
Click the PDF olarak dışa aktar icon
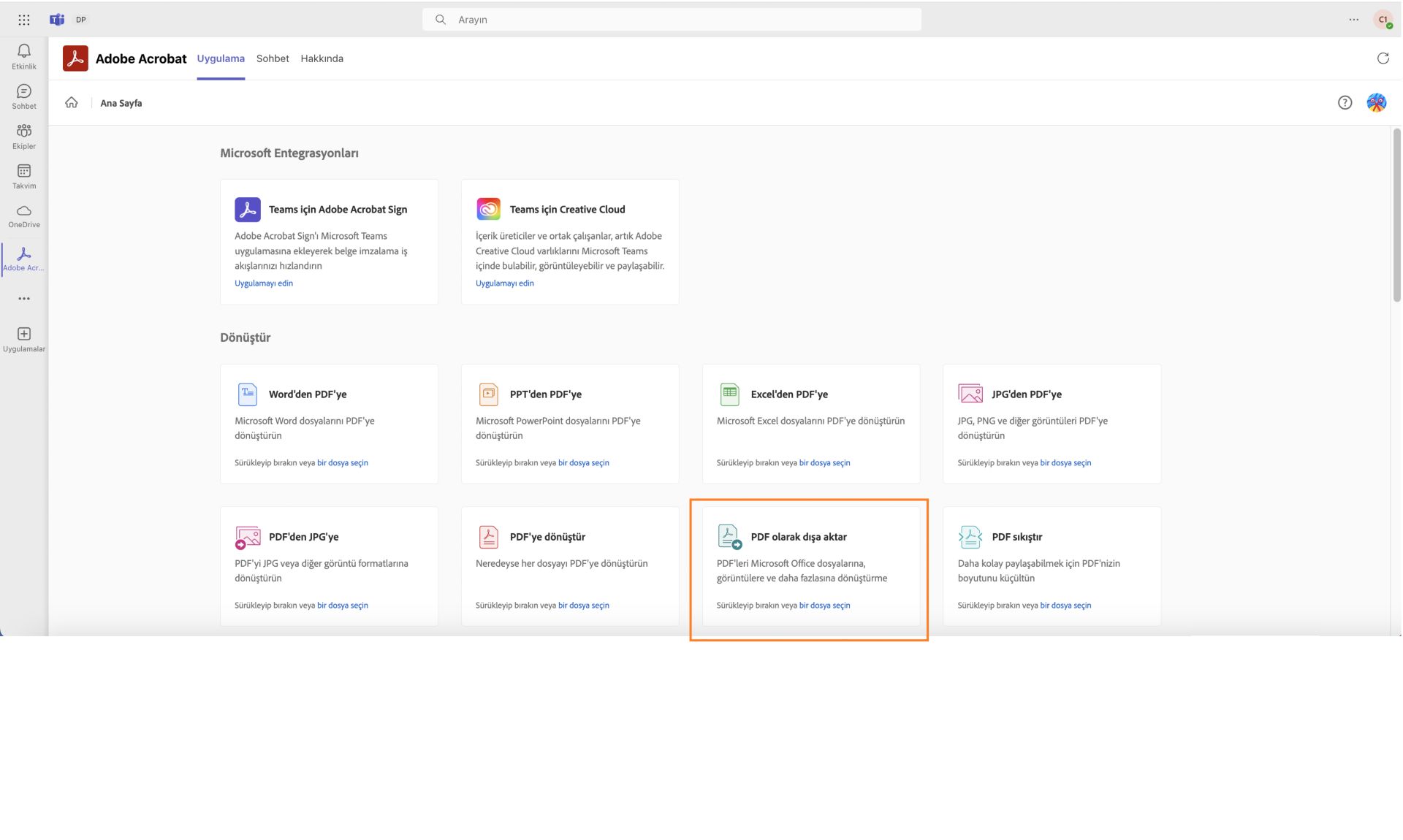click(729, 537)
